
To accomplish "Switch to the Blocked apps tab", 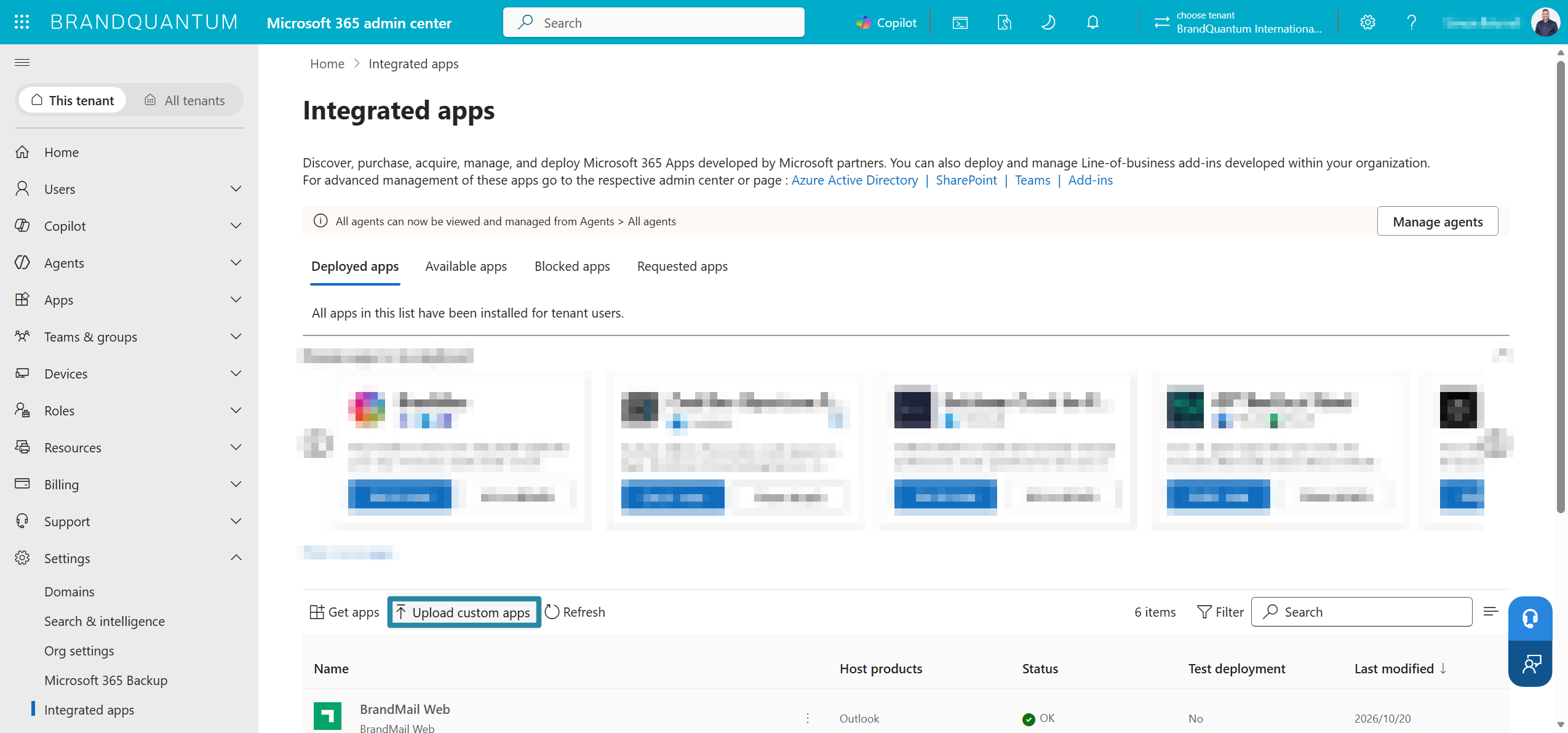I will [x=572, y=266].
